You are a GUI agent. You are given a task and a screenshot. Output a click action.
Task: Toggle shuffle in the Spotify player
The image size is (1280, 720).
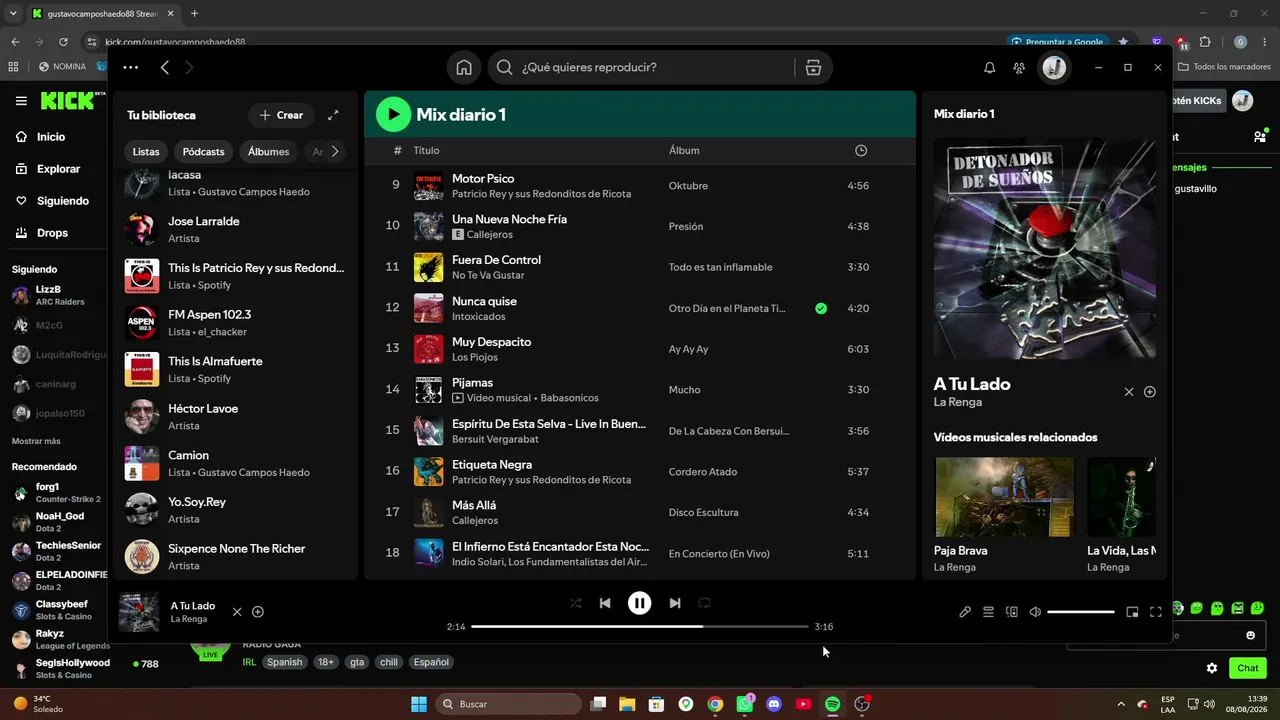click(x=575, y=603)
